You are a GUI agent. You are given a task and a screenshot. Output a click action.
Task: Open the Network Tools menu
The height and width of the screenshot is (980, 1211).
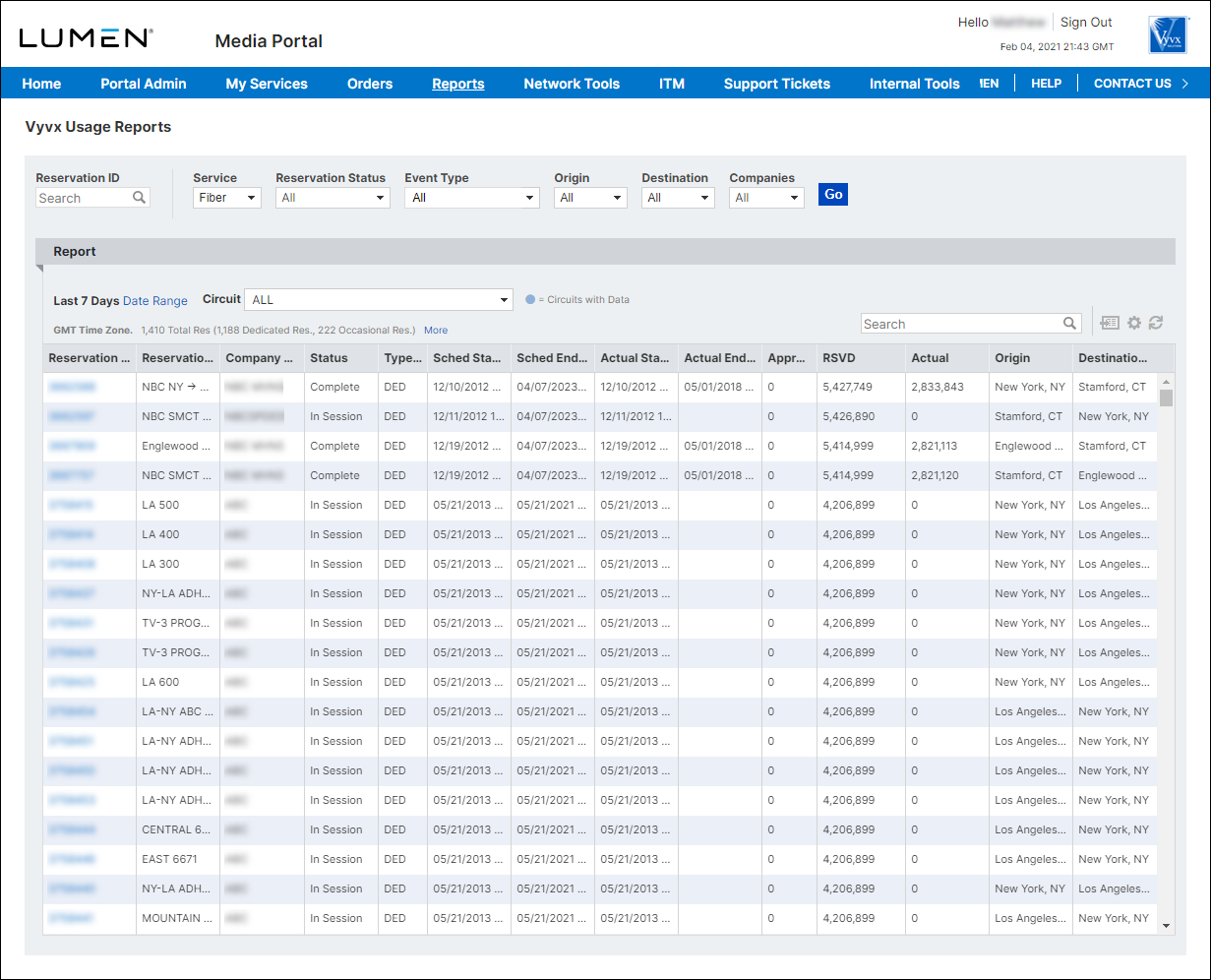click(x=572, y=84)
